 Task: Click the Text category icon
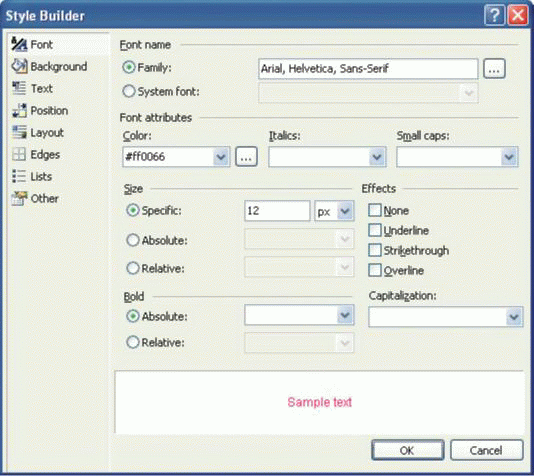pyautogui.click(x=19, y=88)
